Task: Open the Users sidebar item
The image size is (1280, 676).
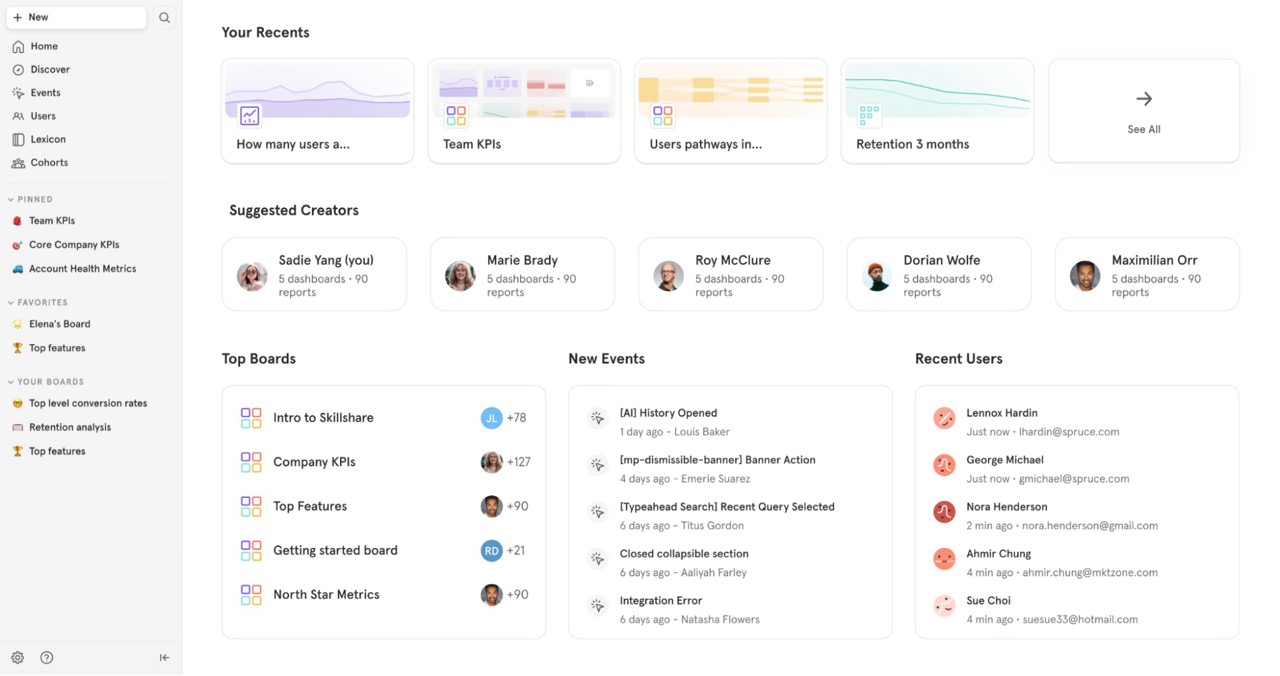Action: [x=43, y=116]
